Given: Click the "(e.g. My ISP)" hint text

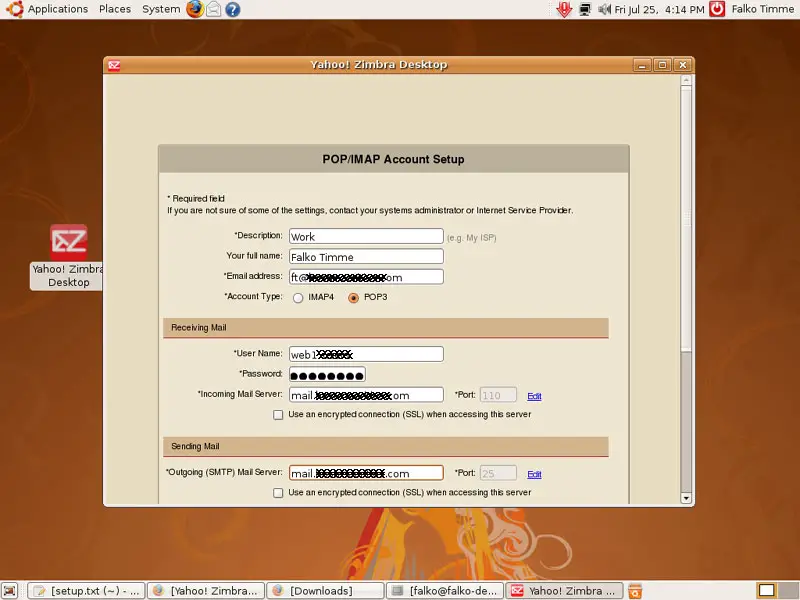Looking at the screenshot, I should pos(471,238).
